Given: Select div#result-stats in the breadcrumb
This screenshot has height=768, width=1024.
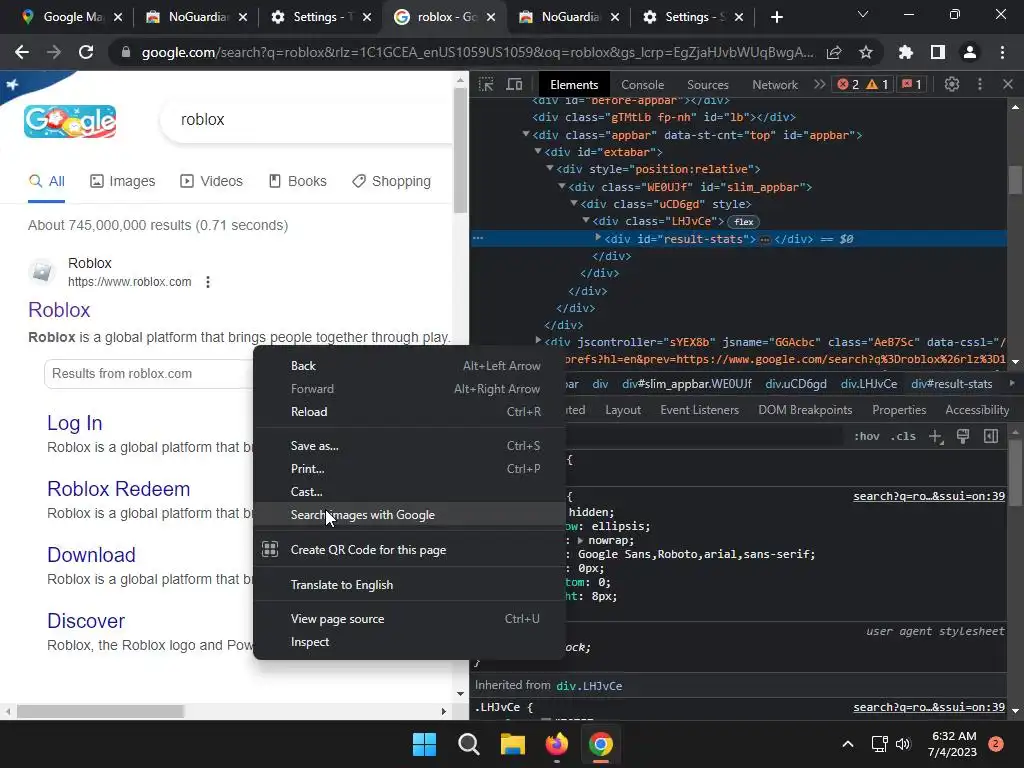Looking at the screenshot, I should click(x=952, y=384).
